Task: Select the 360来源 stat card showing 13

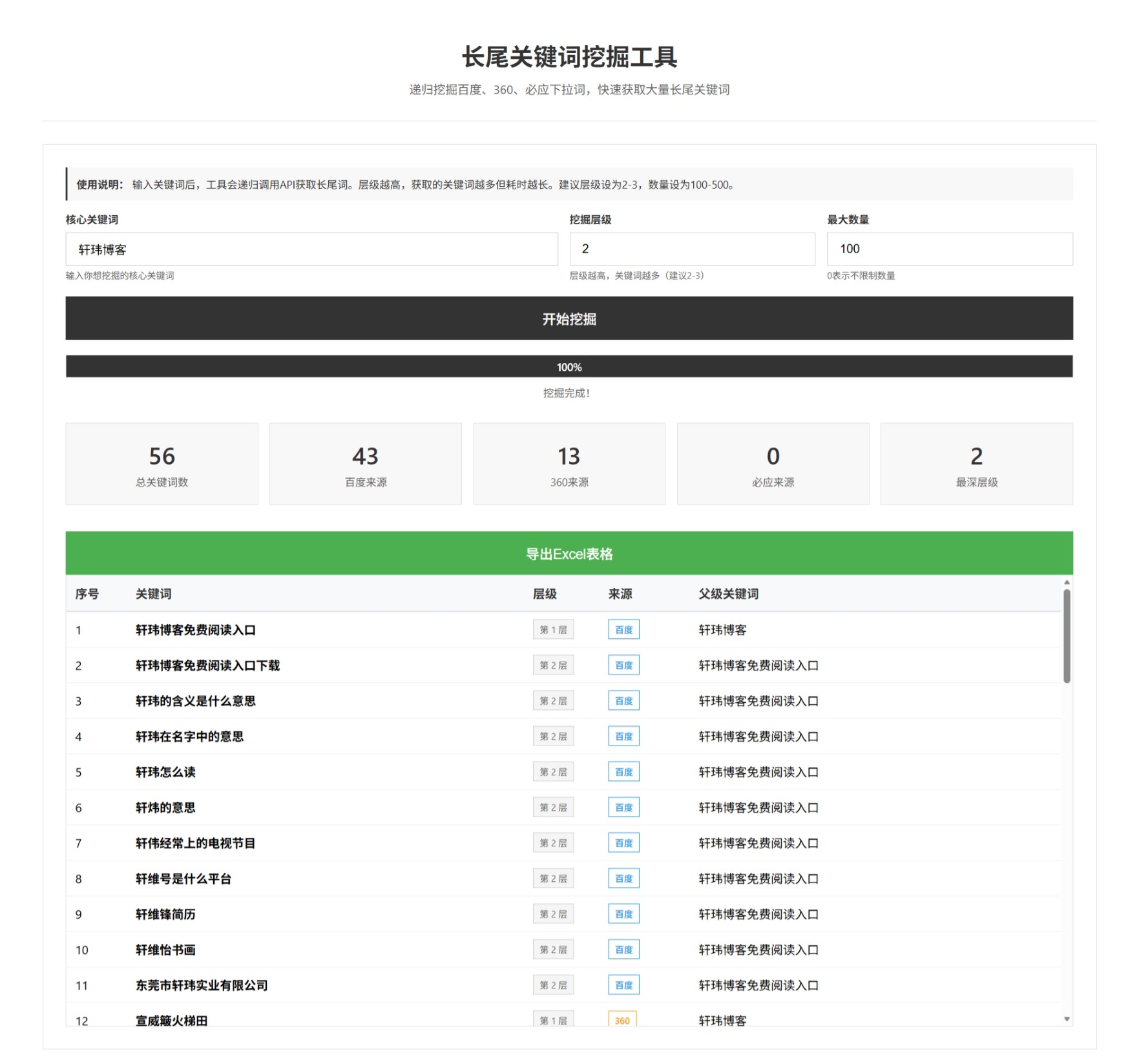Action: (x=569, y=464)
